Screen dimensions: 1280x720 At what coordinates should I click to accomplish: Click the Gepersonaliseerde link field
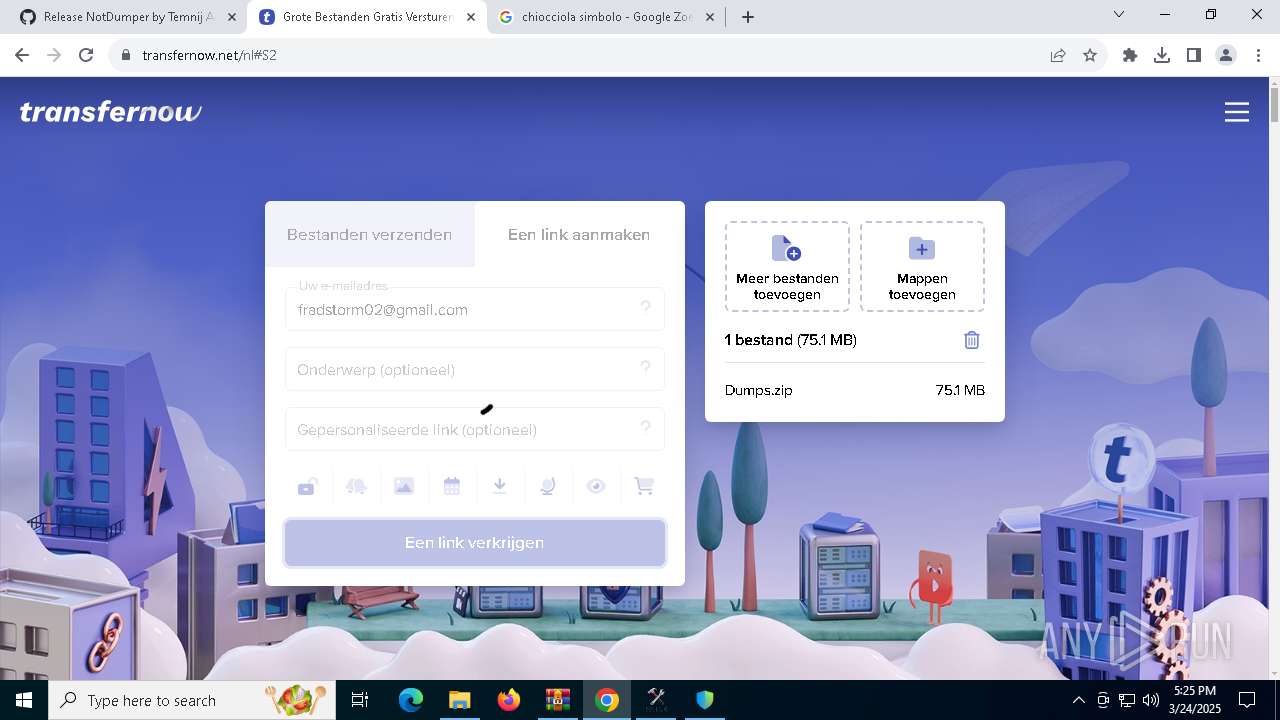[x=475, y=429]
